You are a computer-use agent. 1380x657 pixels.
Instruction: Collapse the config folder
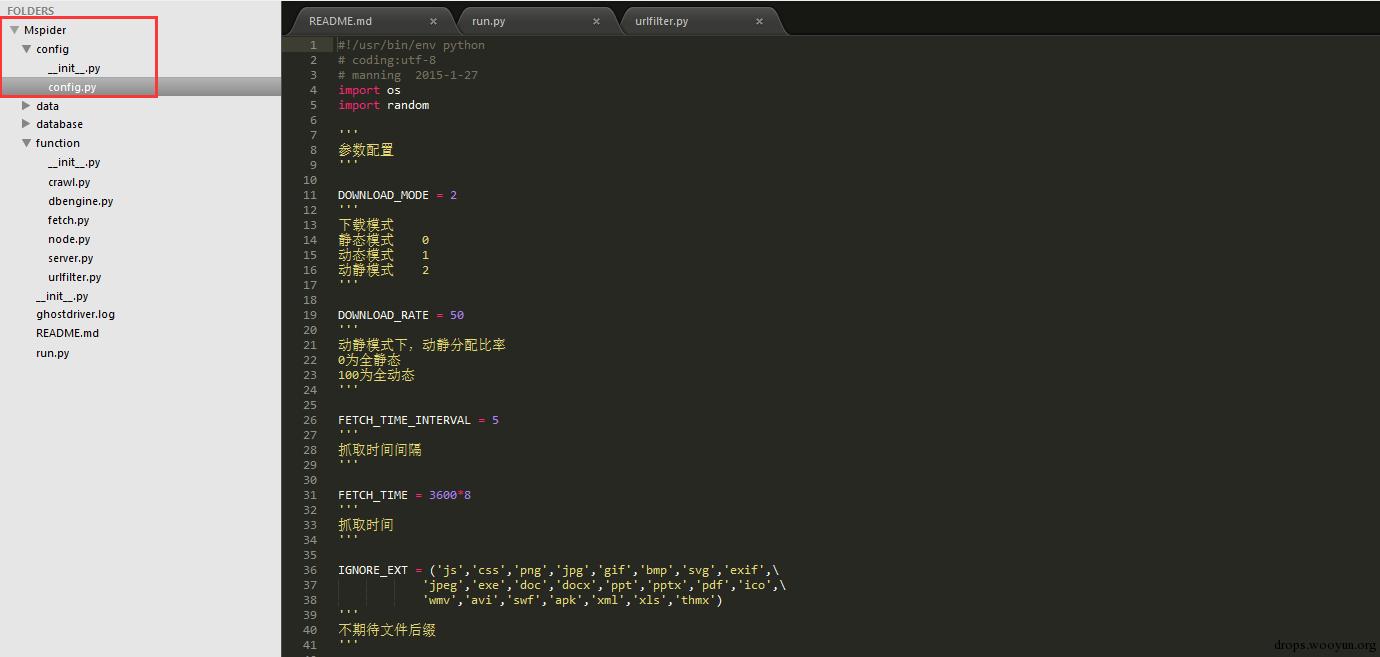(x=27, y=49)
